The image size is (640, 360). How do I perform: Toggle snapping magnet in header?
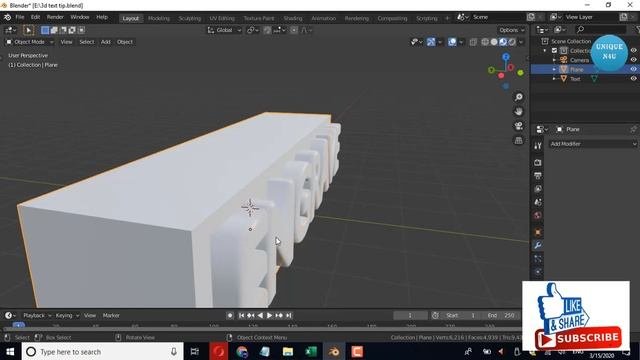(x=267, y=30)
